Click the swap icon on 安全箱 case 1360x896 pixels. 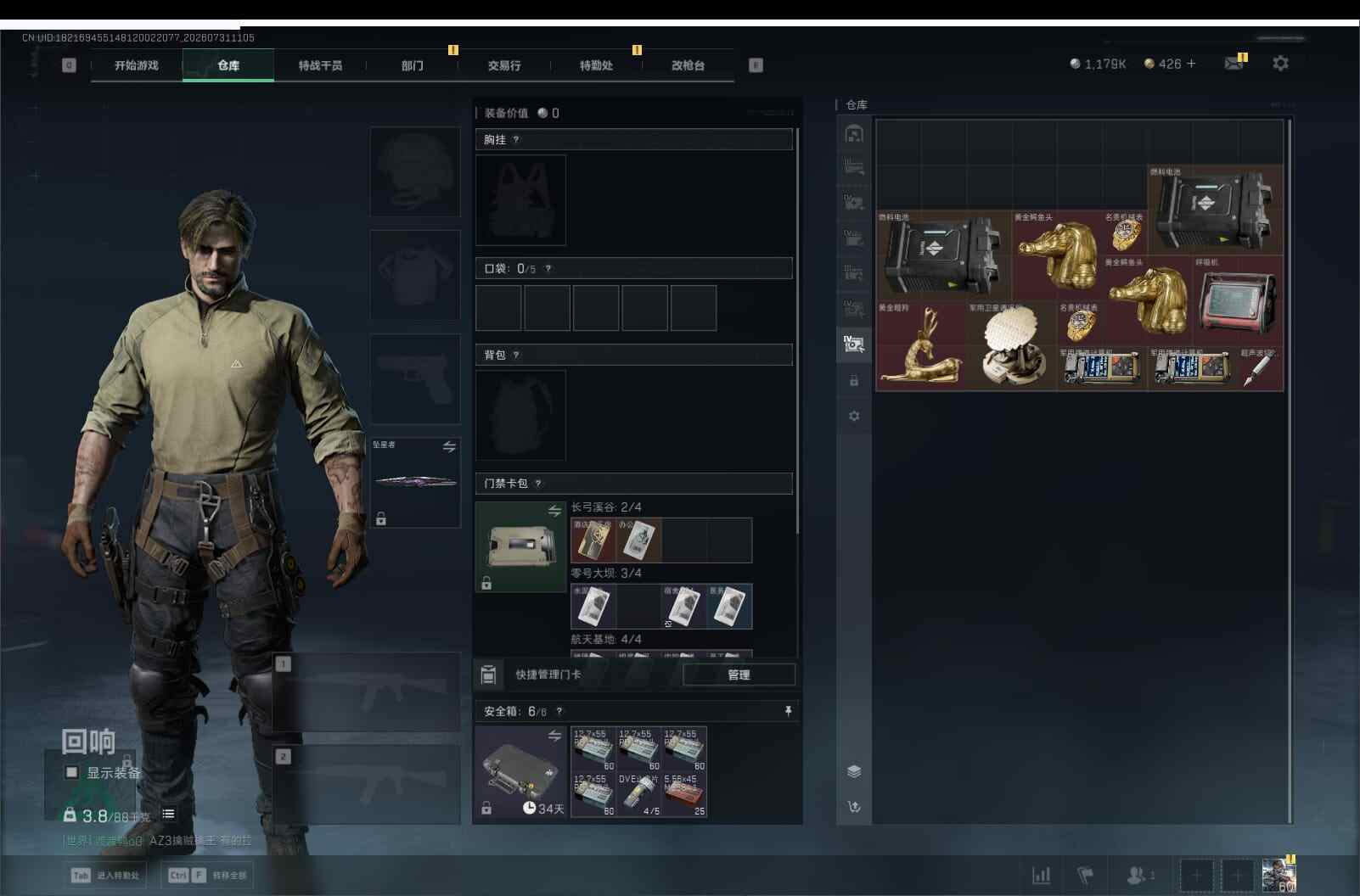tap(554, 736)
